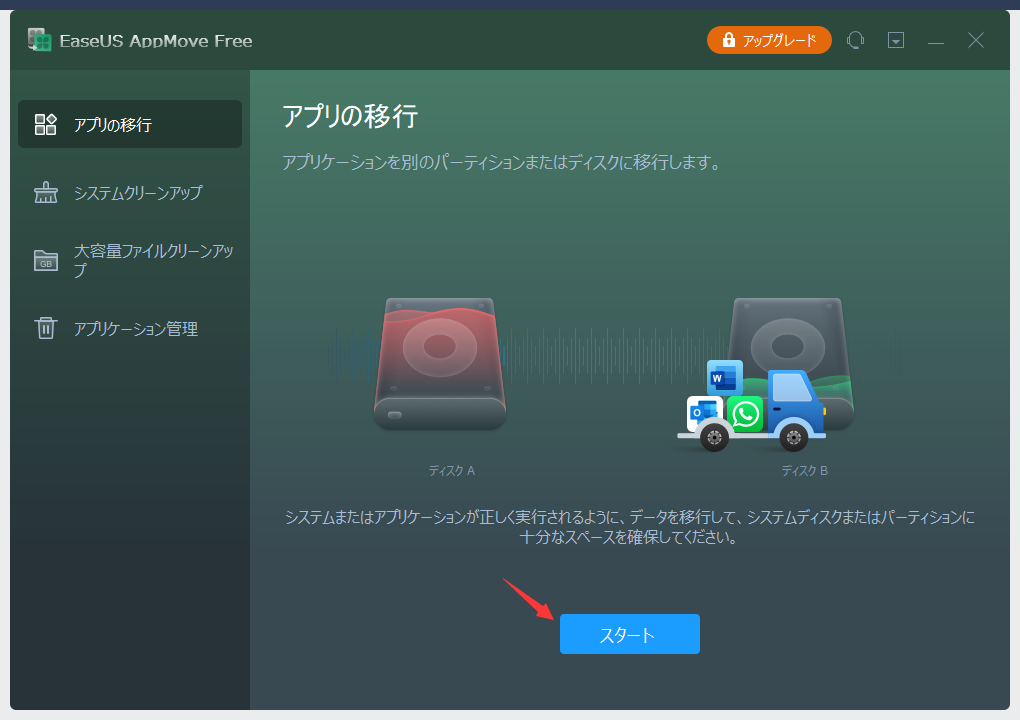Click the Word icon on the truck
The image size is (1020, 720).
(723, 378)
